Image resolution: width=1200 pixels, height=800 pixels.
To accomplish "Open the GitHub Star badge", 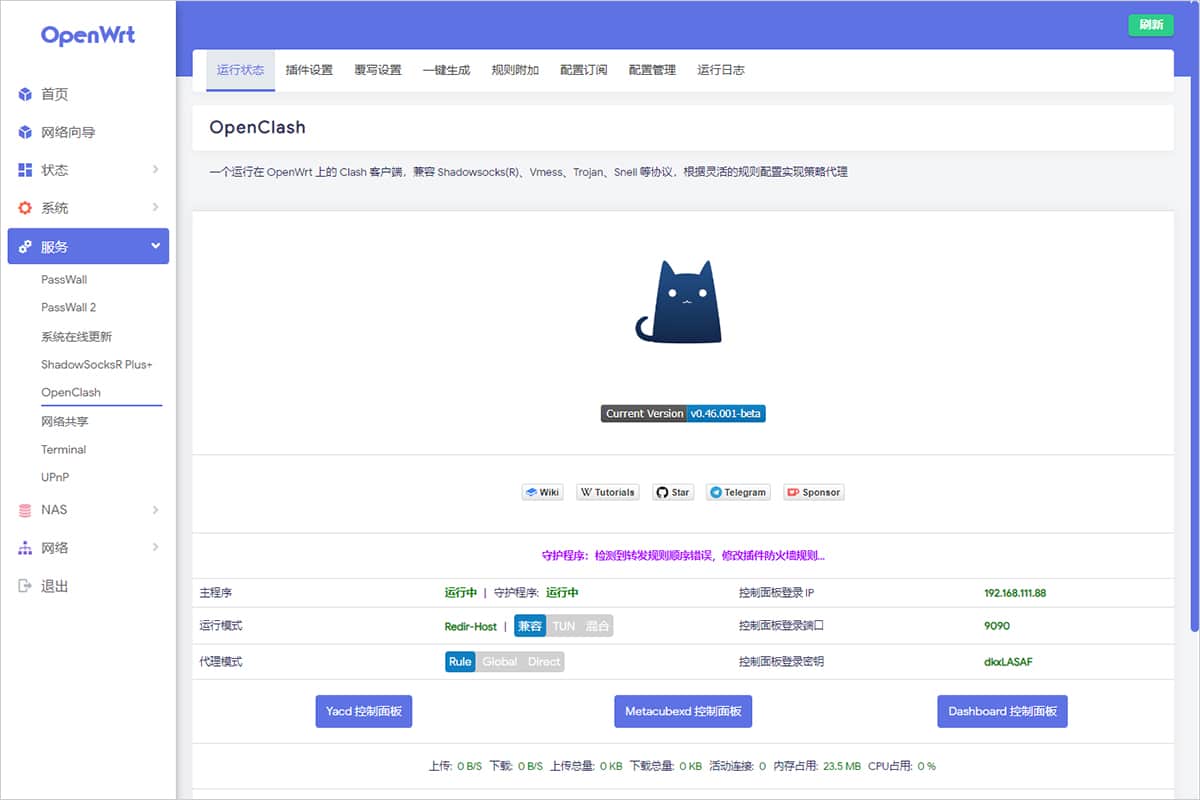I will tap(673, 492).
